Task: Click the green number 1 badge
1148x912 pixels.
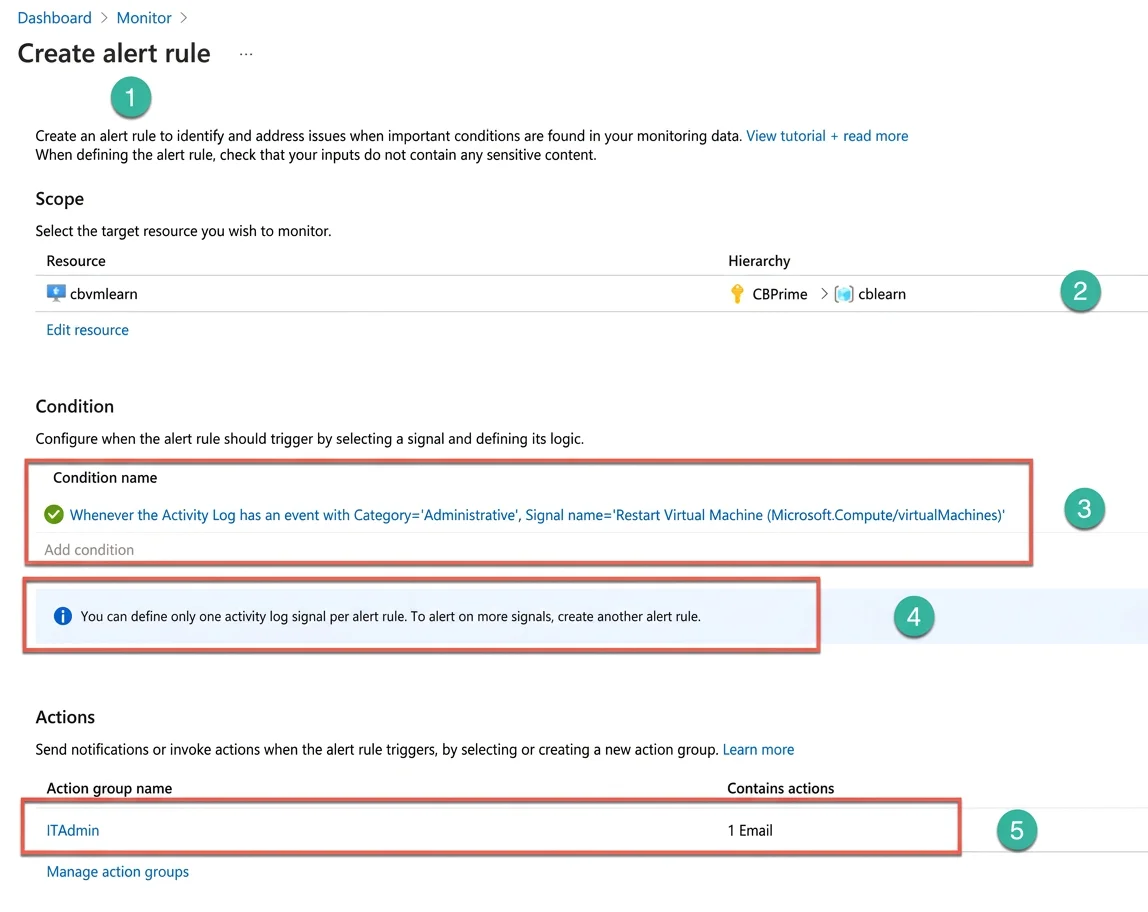Action: point(131,97)
